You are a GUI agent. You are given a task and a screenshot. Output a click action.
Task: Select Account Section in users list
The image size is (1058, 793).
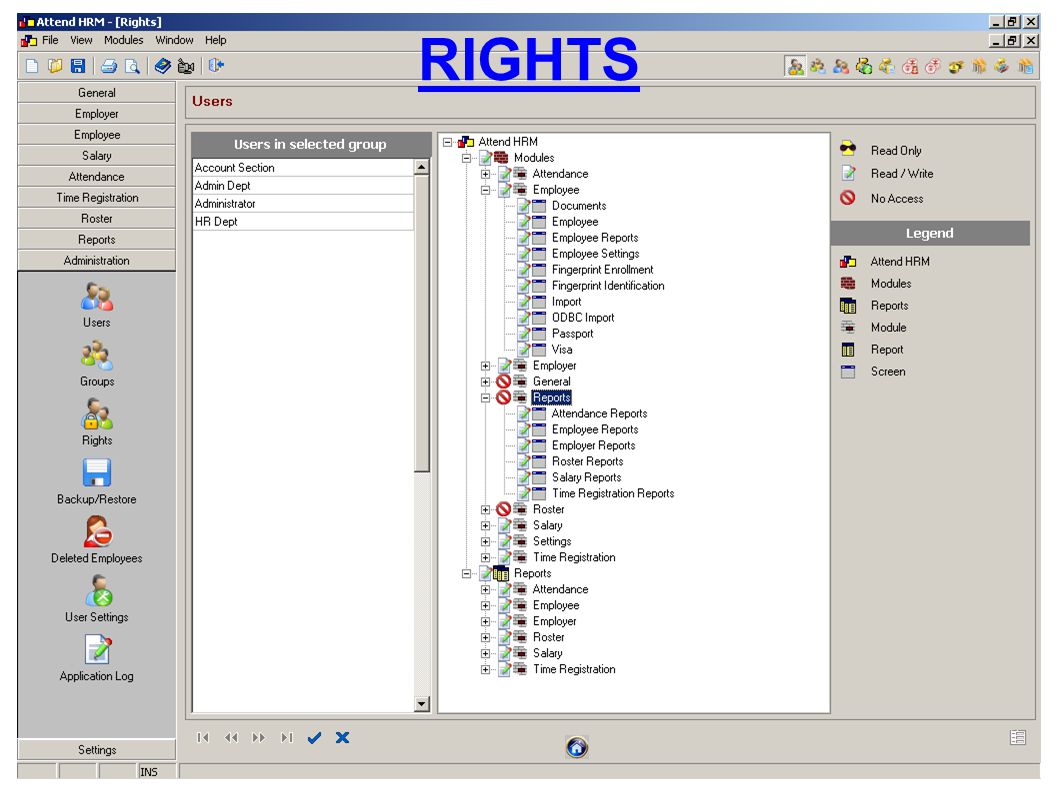[303, 167]
